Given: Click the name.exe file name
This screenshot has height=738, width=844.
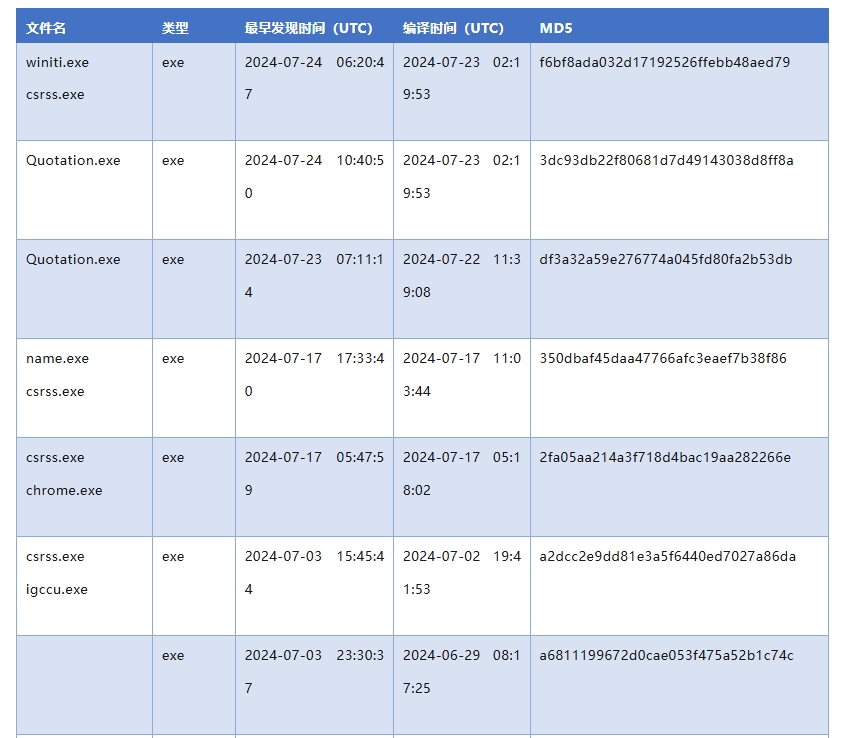Looking at the screenshot, I should pyautogui.click(x=57, y=358).
